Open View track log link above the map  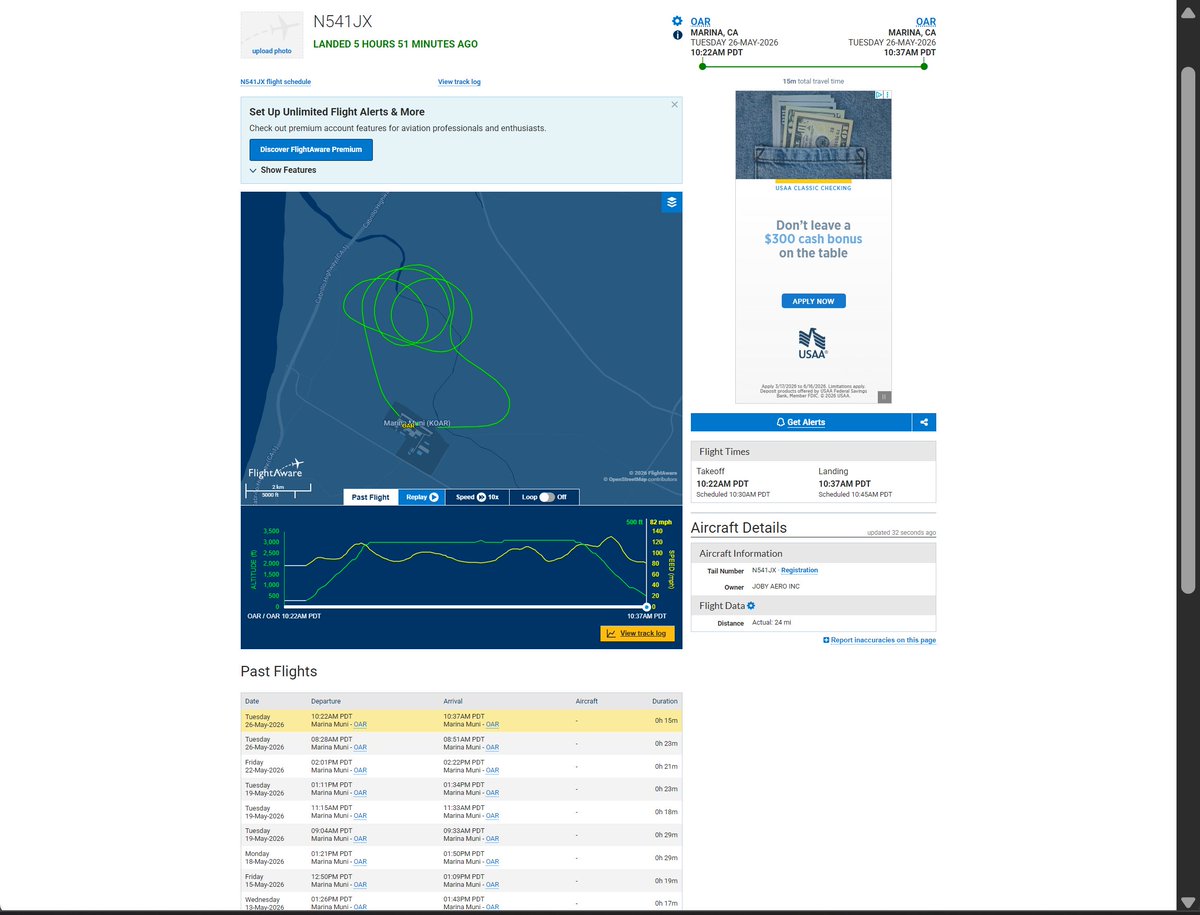pos(459,82)
